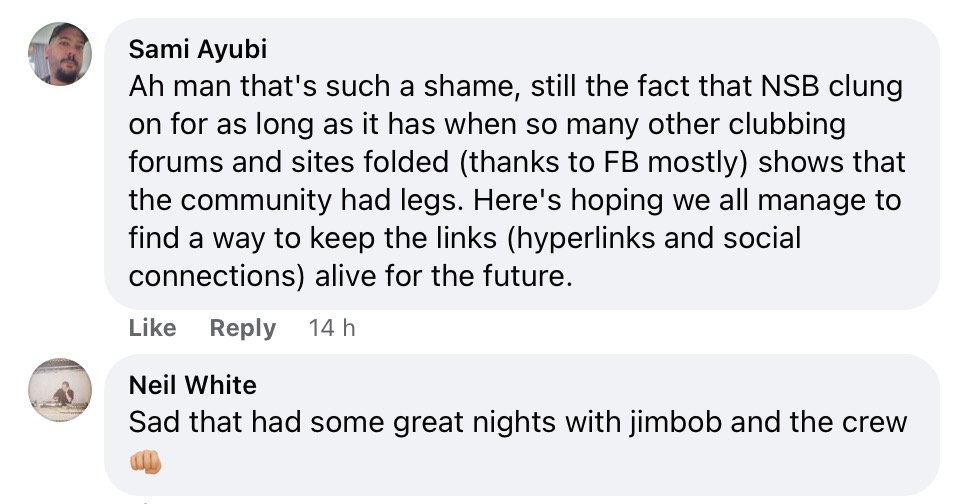Viewport: 956px width, 504px height.
Task: Open the Neil White name link
Action: [x=192, y=385]
